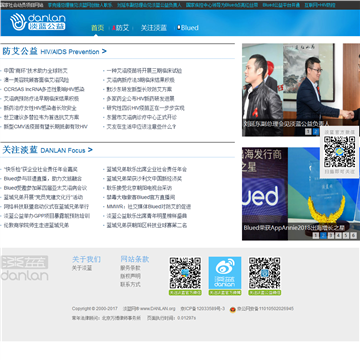Open the 首页 navigation tab

(x=98, y=28)
